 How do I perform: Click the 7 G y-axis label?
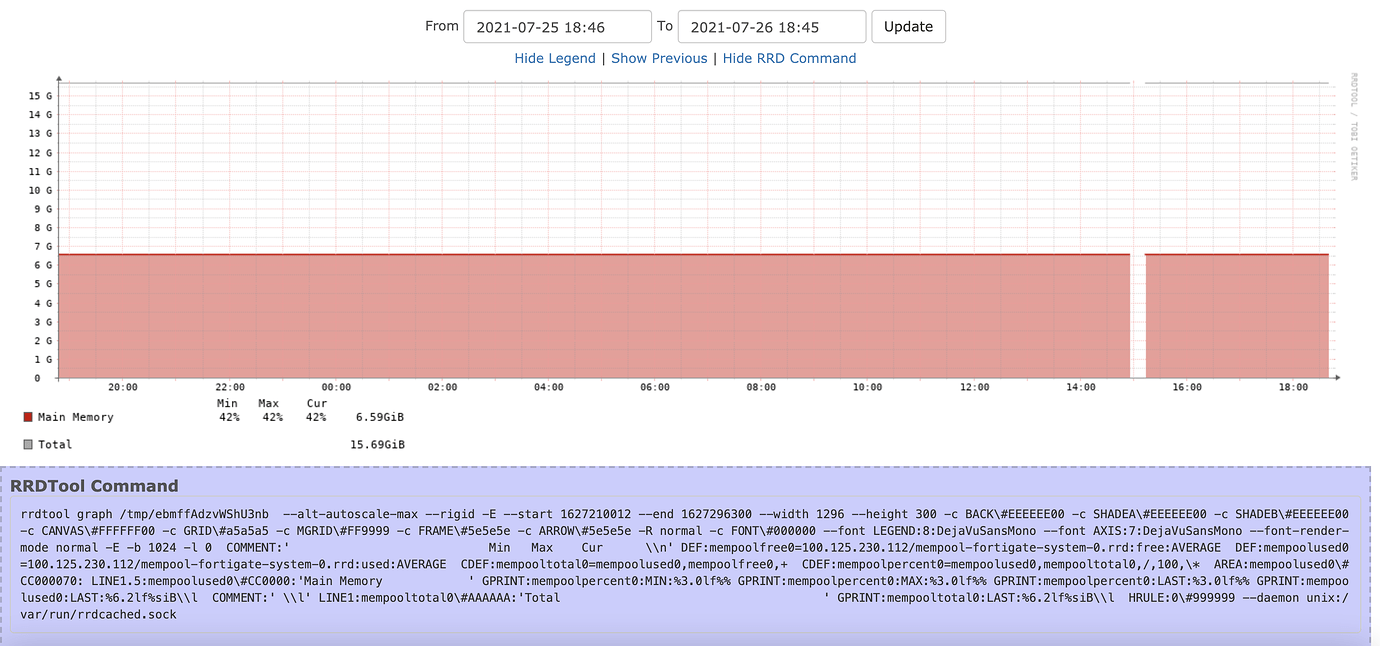pos(44,246)
